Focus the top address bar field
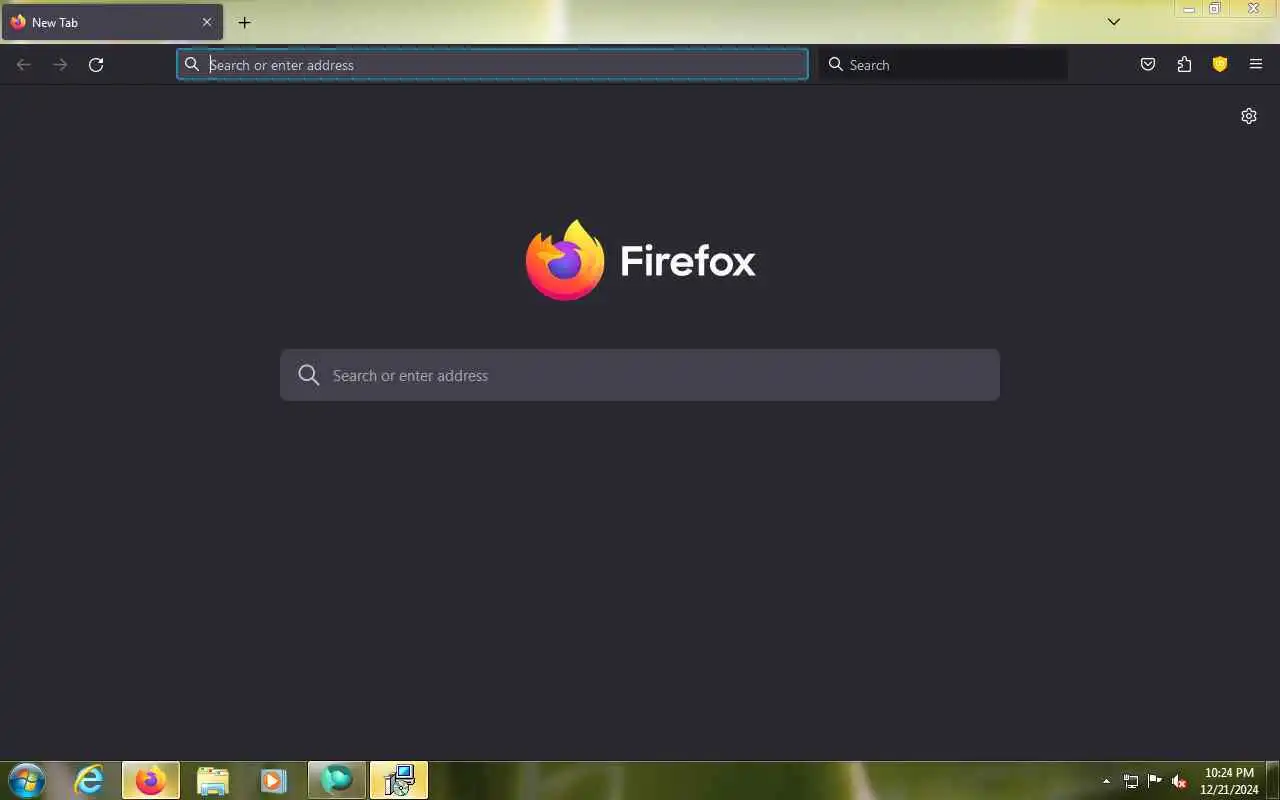Viewport: 1280px width, 800px height. click(x=492, y=65)
